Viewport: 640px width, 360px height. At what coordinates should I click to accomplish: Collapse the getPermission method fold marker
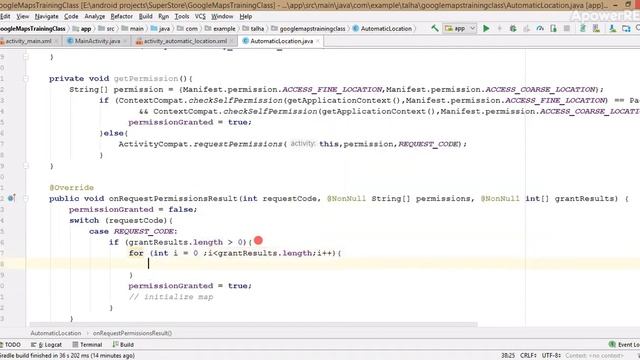click(26, 78)
